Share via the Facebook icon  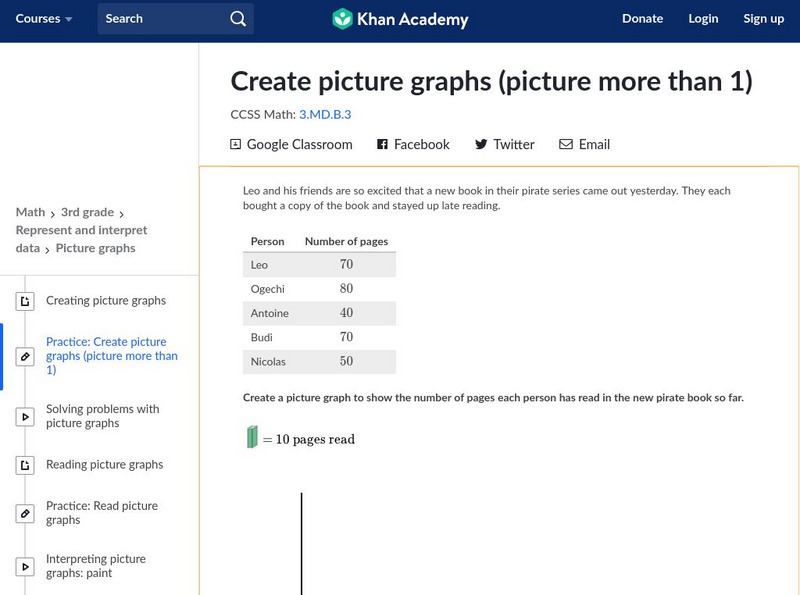(x=382, y=145)
